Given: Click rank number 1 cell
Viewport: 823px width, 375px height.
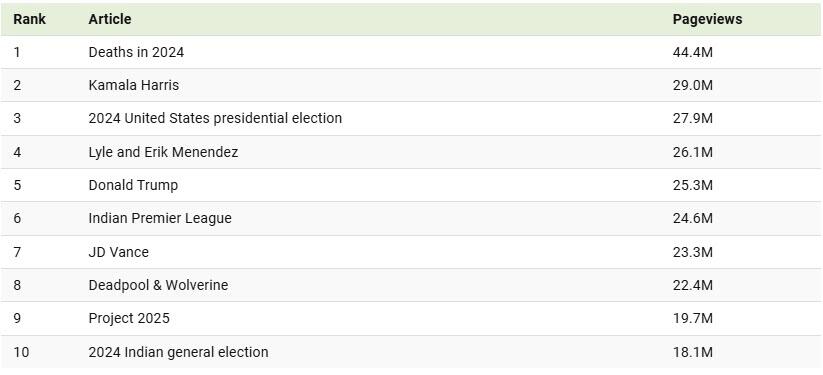Looking at the screenshot, I should (x=17, y=52).
